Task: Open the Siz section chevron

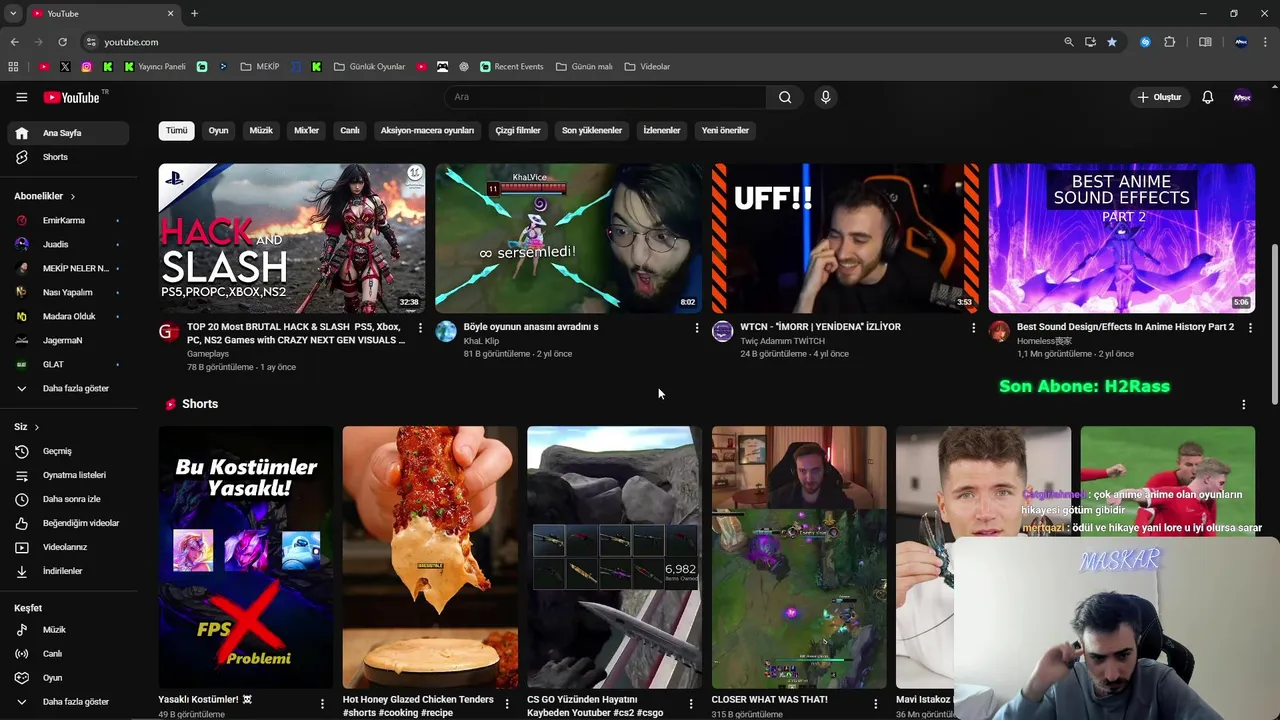Action: (x=37, y=427)
